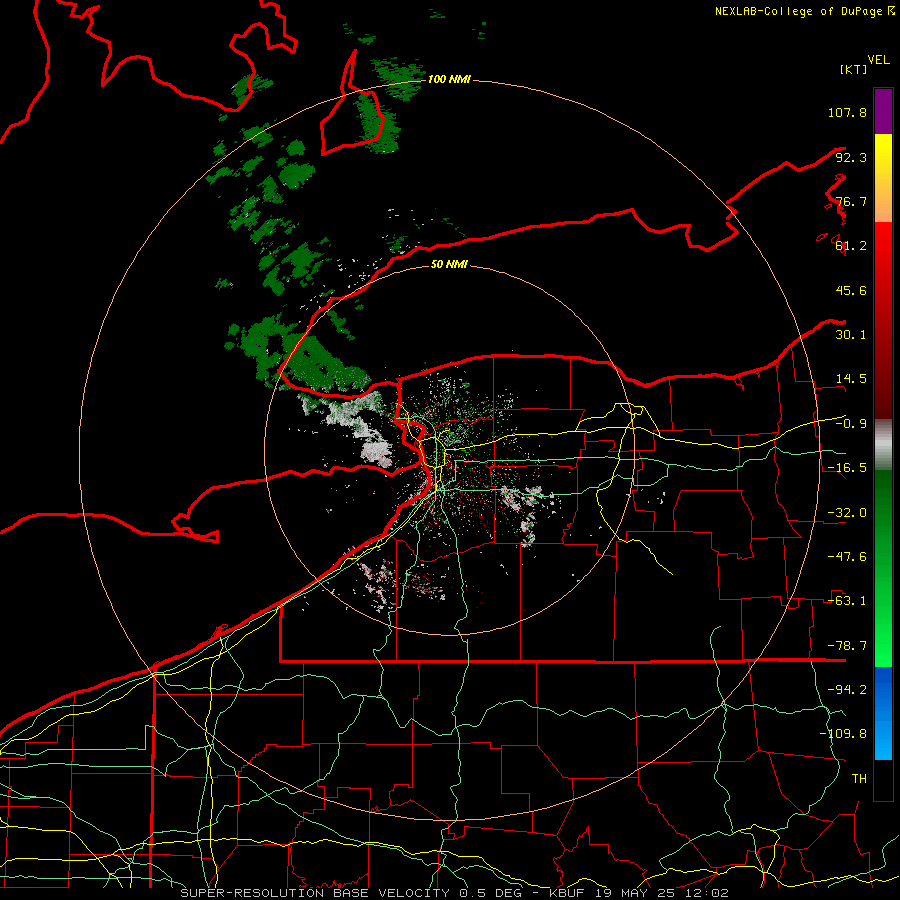Image resolution: width=900 pixels, height=900 pixels.
Task: Click the TH legend label
Action: tap(859, 778)
